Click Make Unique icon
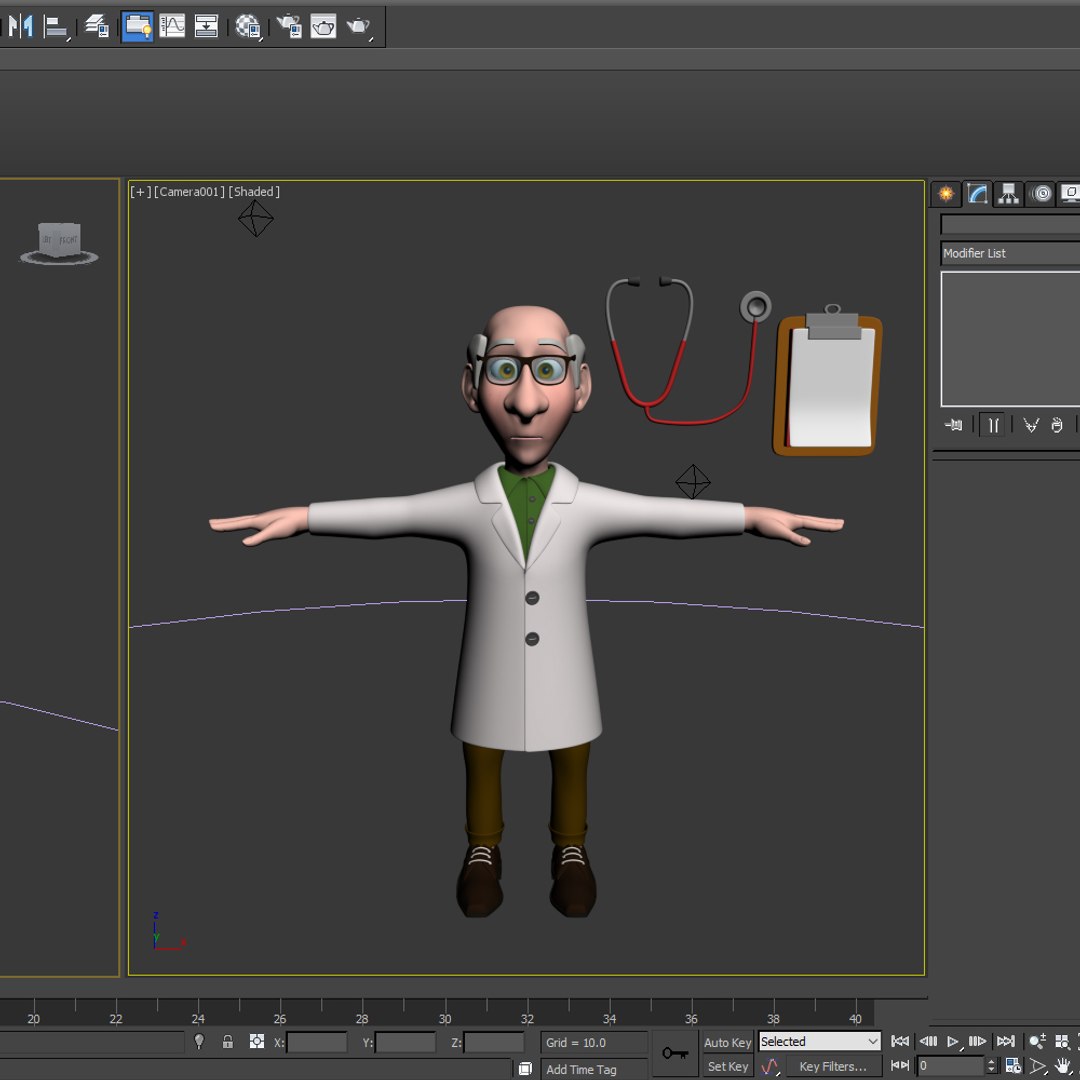The width and height of the screenshot is (1080, 1080). click(1030, 425)
